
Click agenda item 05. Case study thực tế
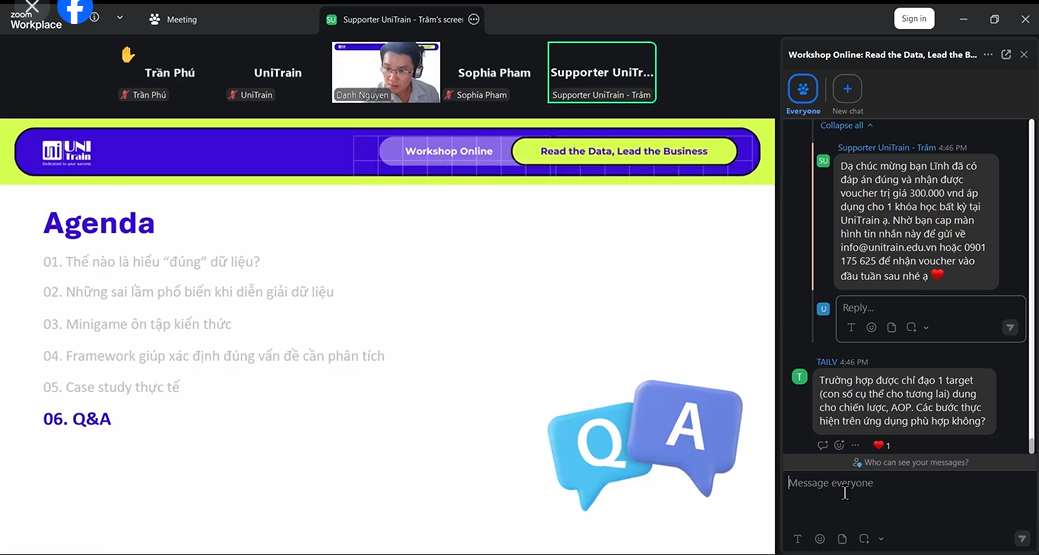click(x=111, y=387)
